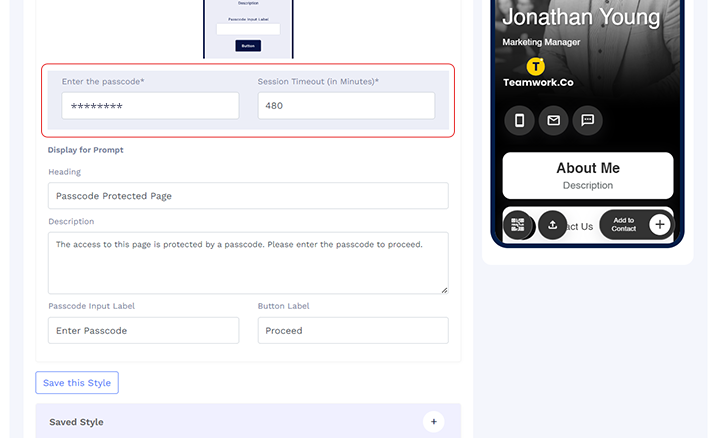Click the plus icon on Add to Contact
This screenshot has width=720, height=438.
pos(659,225)
